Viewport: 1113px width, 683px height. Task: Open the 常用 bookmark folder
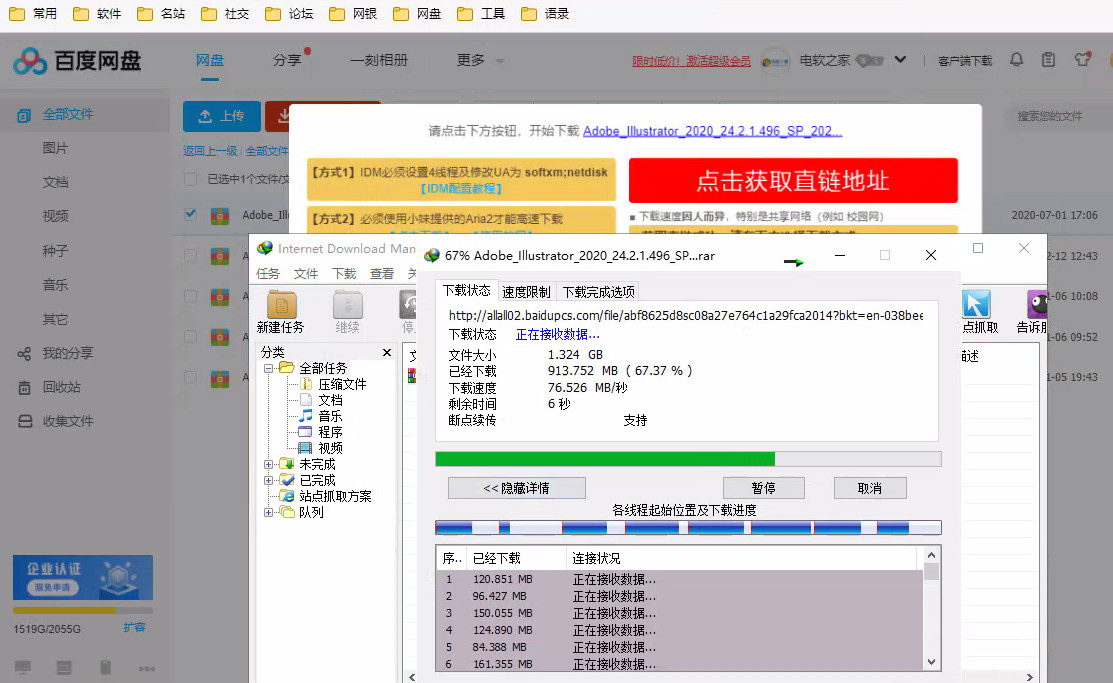pyautogui.click(x=33, y=13)
